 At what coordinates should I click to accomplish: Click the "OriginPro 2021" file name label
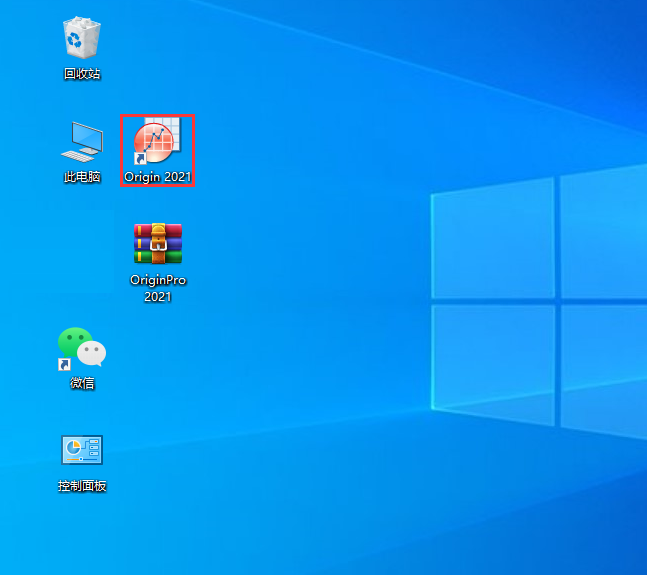tap(158, 288)
